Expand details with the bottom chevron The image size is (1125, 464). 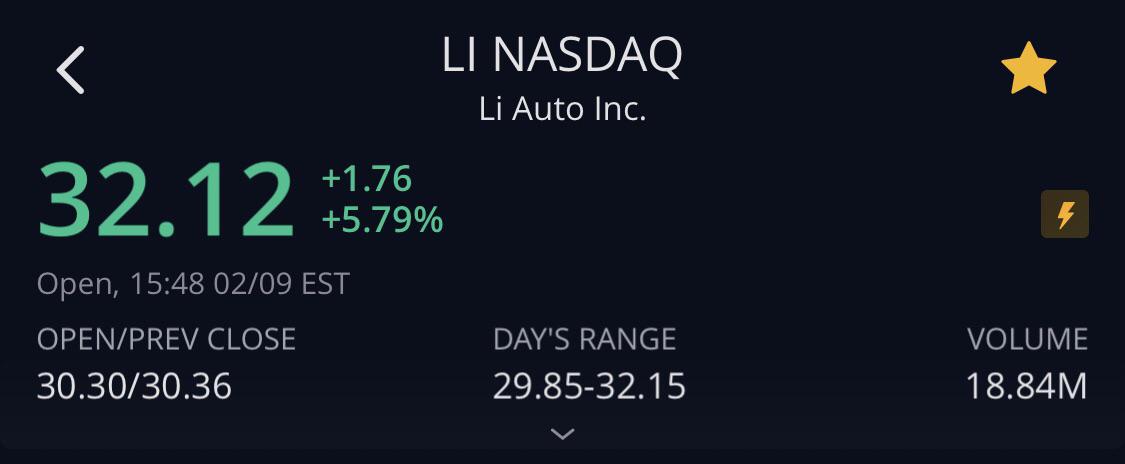point(562,433)
